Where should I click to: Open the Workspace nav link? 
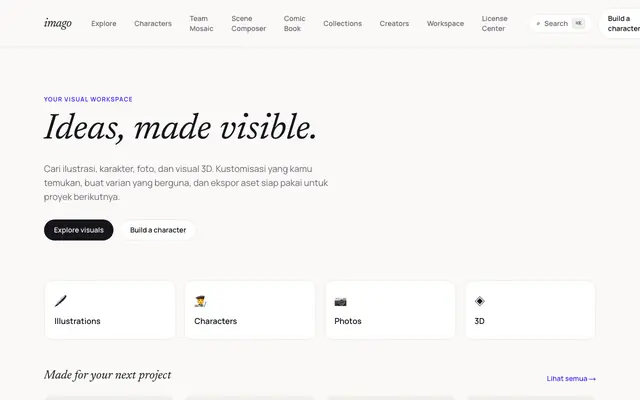pos(445,24)
